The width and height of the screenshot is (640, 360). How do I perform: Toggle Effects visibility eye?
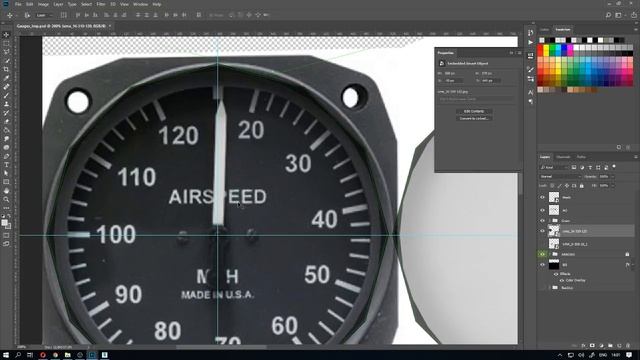click(556, 274)
